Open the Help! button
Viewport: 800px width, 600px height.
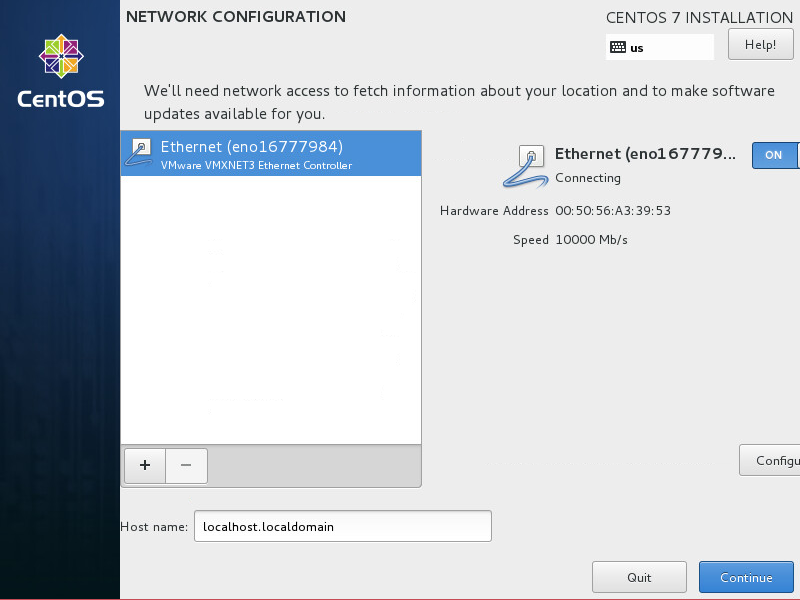(760, 44)
